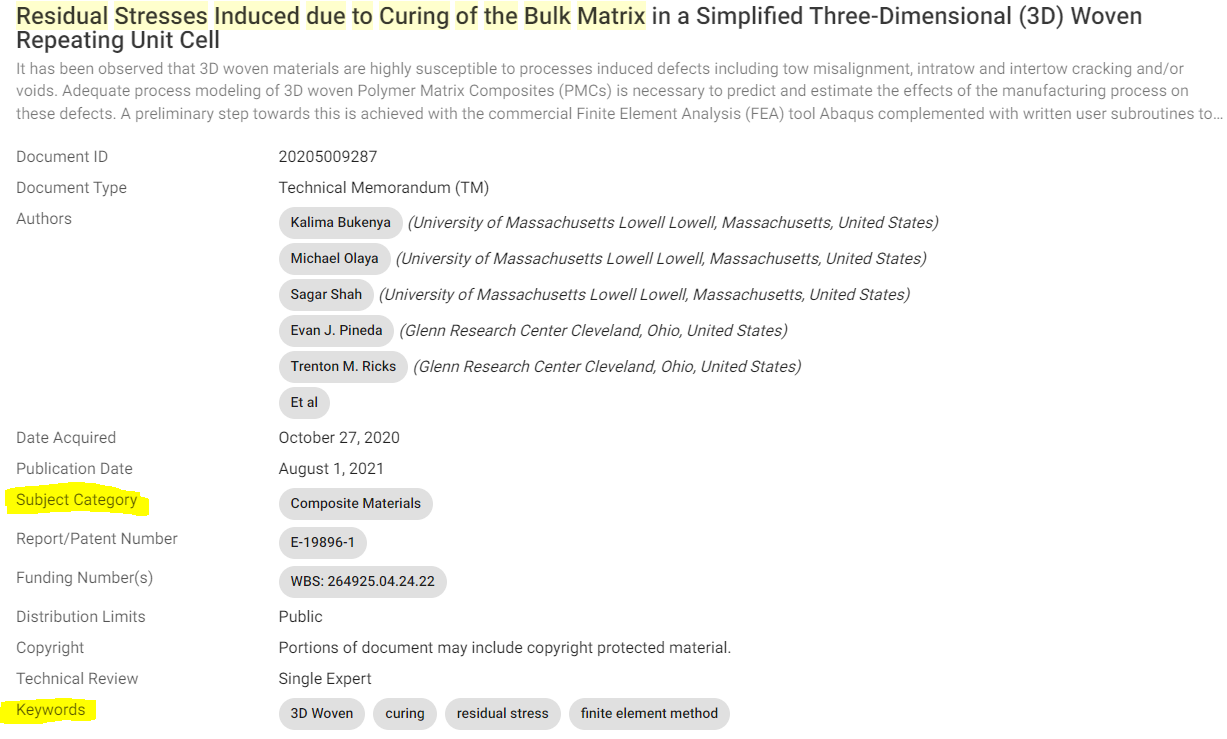Open report number E-19896-1 chip
Image resolution: width=1227 pixels, height=739 pixels.
pyautogui.click(x=322, y=542)
